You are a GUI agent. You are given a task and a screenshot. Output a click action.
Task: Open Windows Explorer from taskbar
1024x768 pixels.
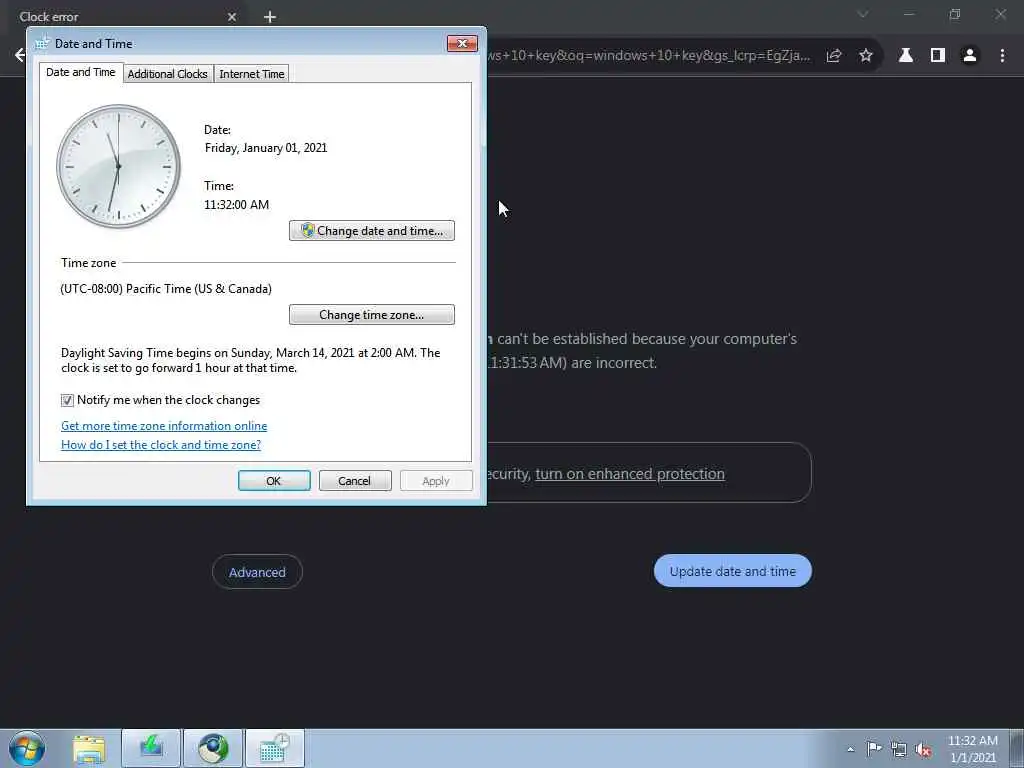89,749
